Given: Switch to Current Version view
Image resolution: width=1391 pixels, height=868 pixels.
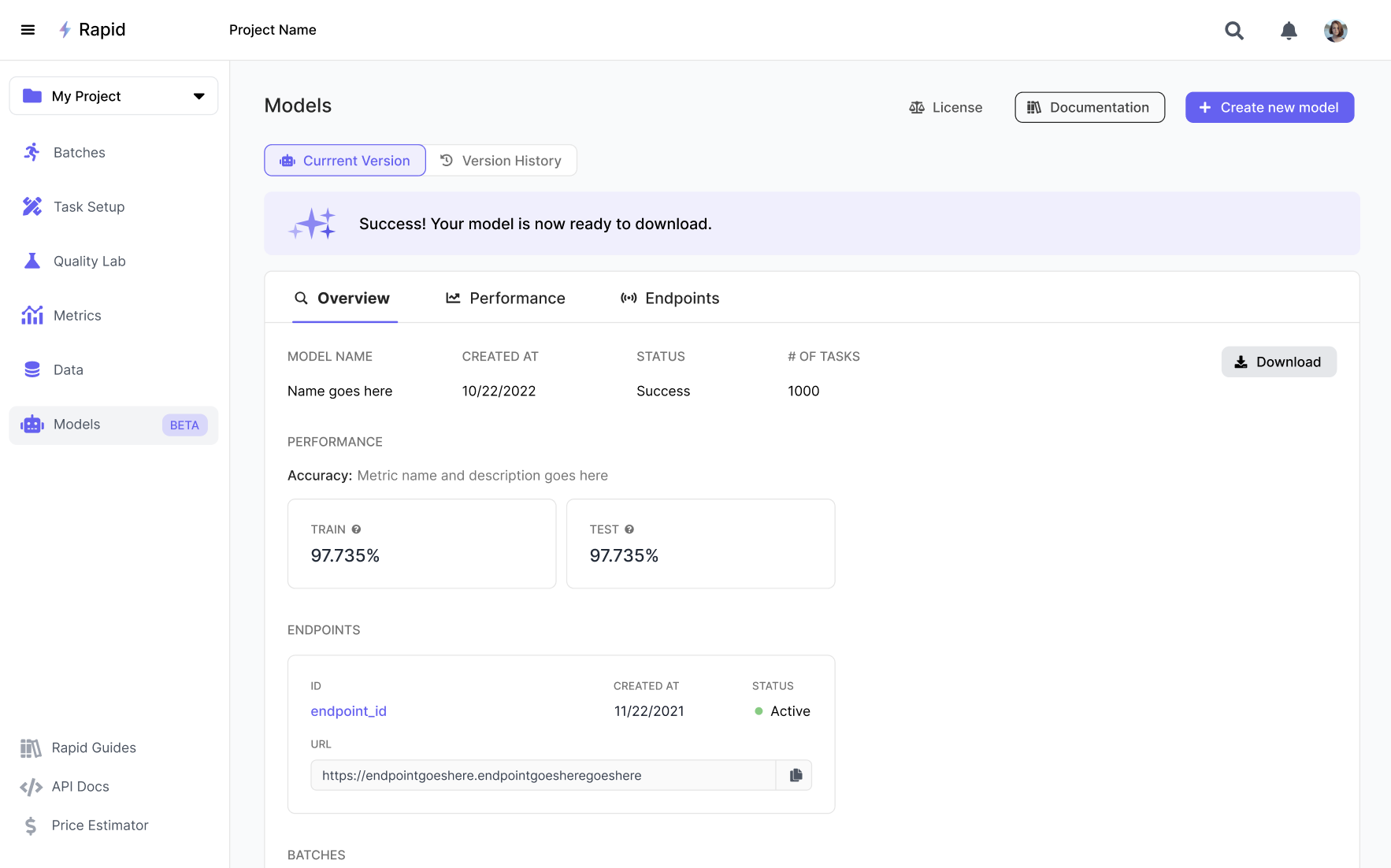Looking at the screenshot, I should (345, 161).
